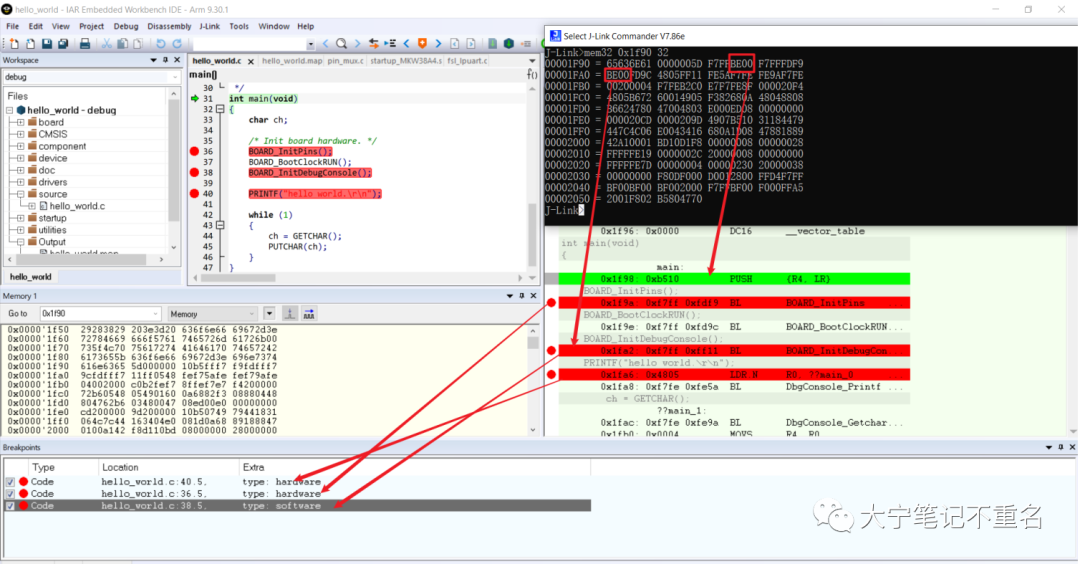Image resolution: width=1080 pixels, height=564 pixels.
Task: Click the Cut scissors icon
Action: coord(107,43)
